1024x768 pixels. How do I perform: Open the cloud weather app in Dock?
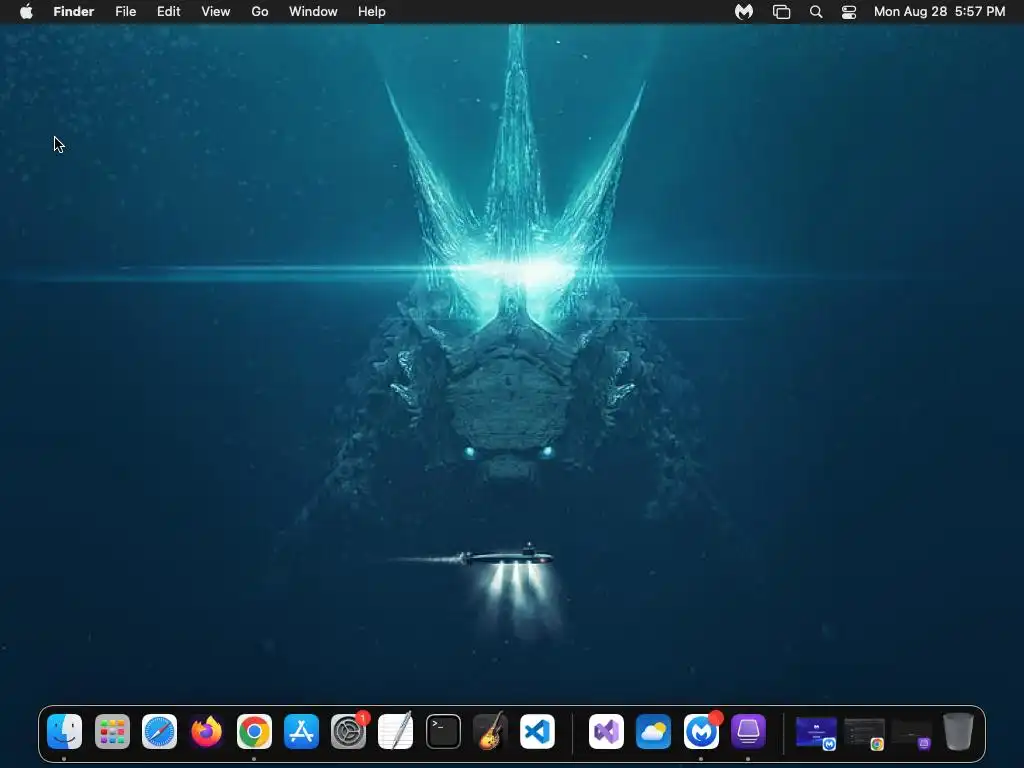[653, 731]
